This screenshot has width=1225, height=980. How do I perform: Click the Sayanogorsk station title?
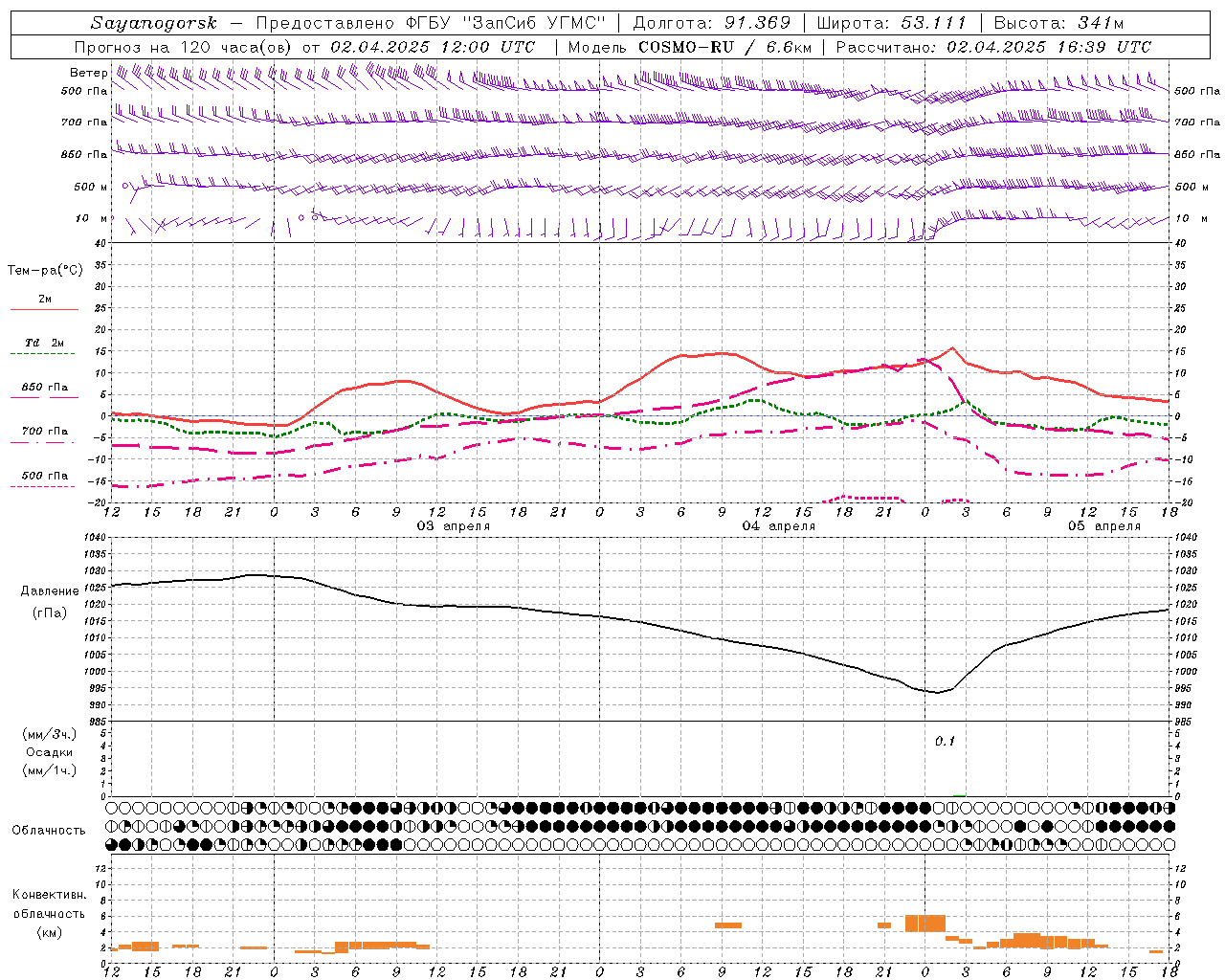pyautogui.click(x=154, y=23)
